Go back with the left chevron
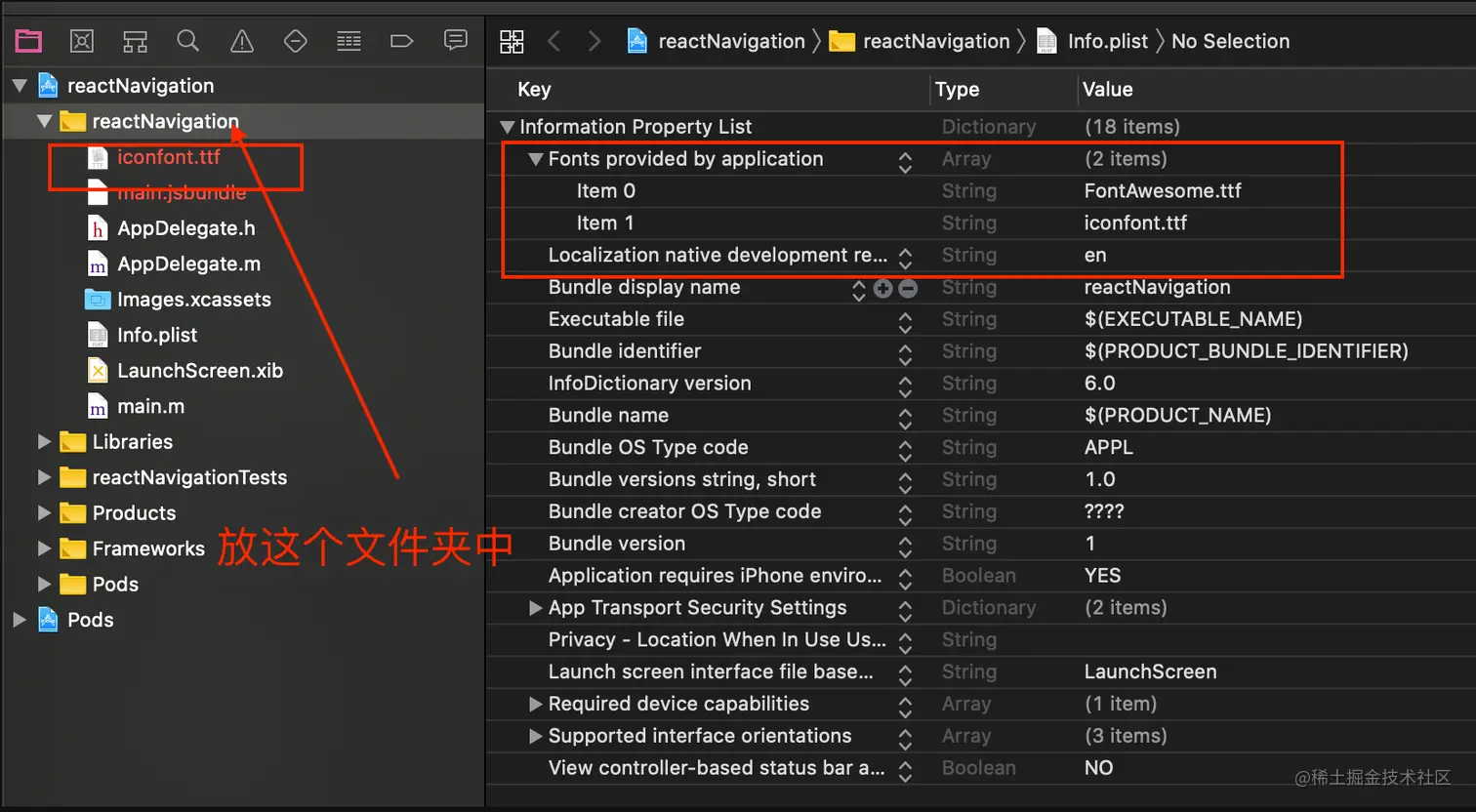Screen dimensions: 1476x812 click(554, 41)
